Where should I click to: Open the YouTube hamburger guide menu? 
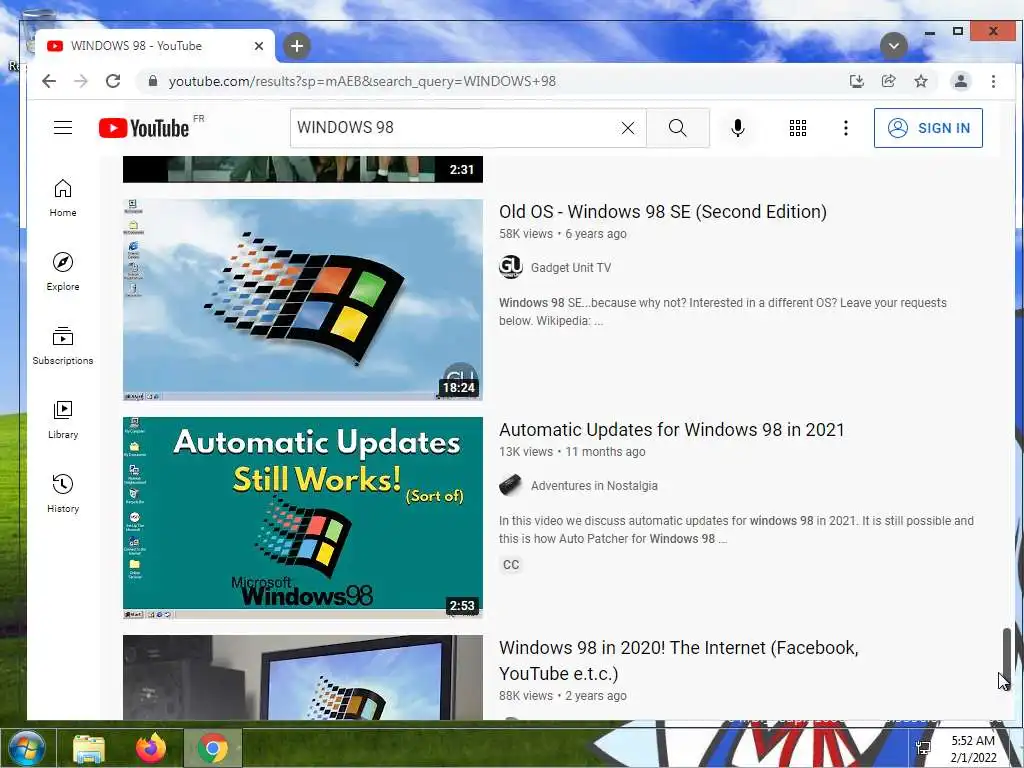click(x=63, y=127)
